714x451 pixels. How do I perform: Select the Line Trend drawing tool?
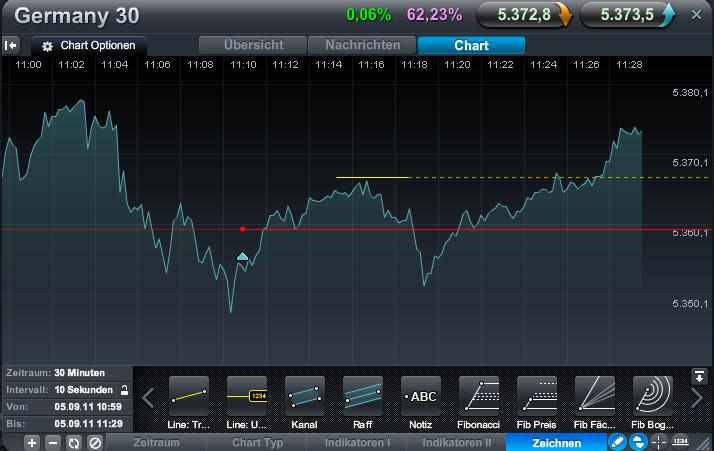pyautogui.click(x=189, y=395)
